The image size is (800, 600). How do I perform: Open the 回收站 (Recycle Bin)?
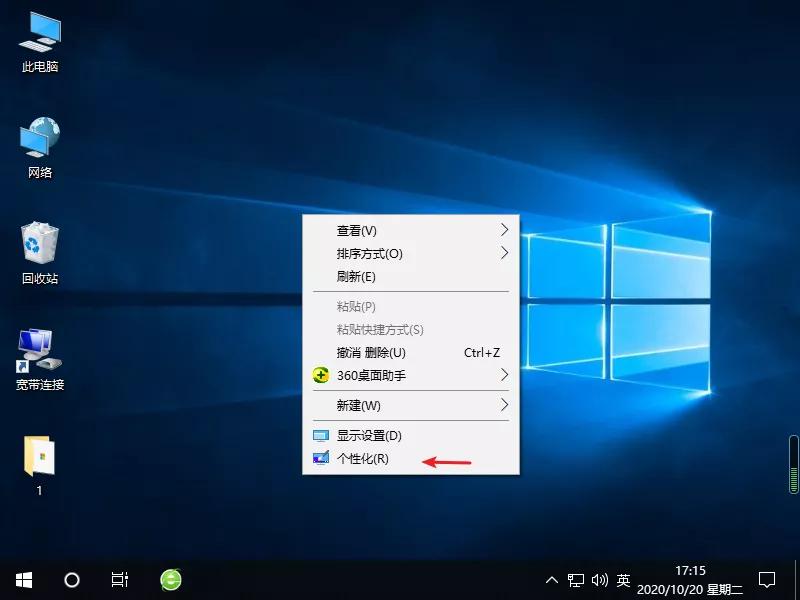pos(38,250)
